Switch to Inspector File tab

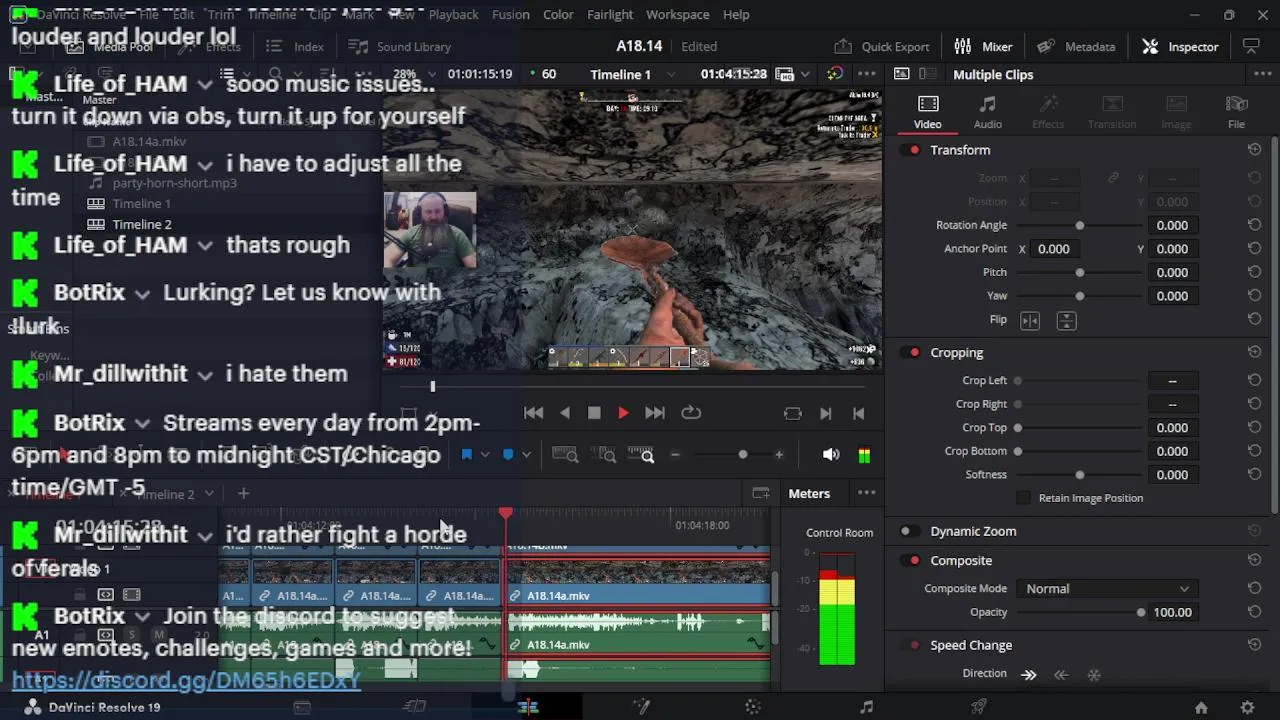[1236, 112]
